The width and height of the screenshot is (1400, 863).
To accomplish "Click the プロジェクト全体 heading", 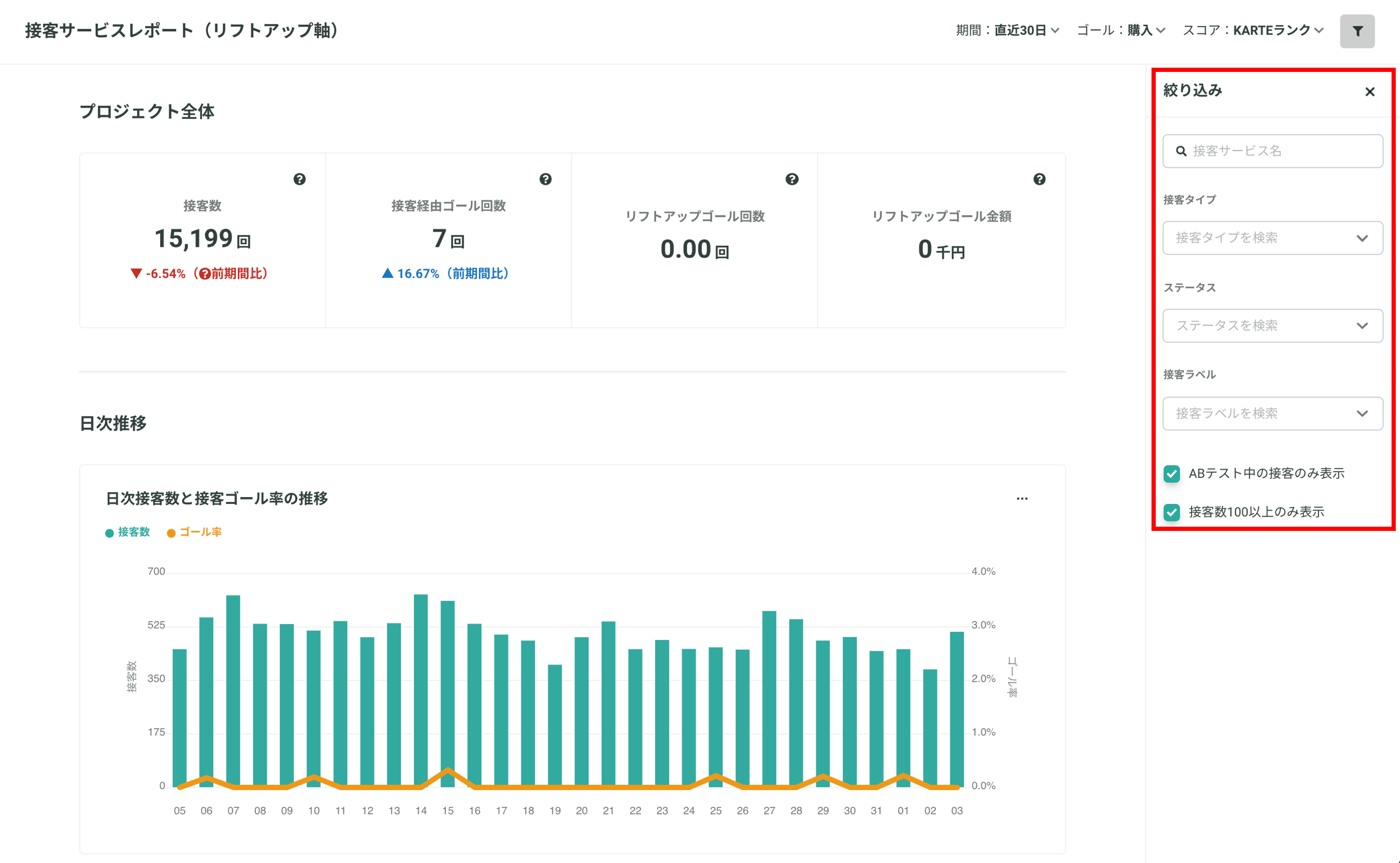I will [146, 111].
